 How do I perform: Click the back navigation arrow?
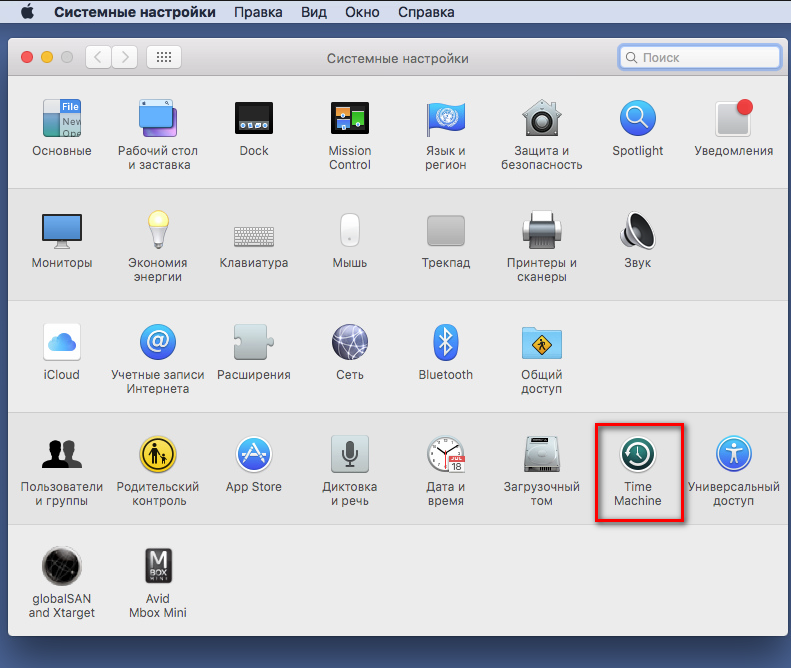pos(98,57)
